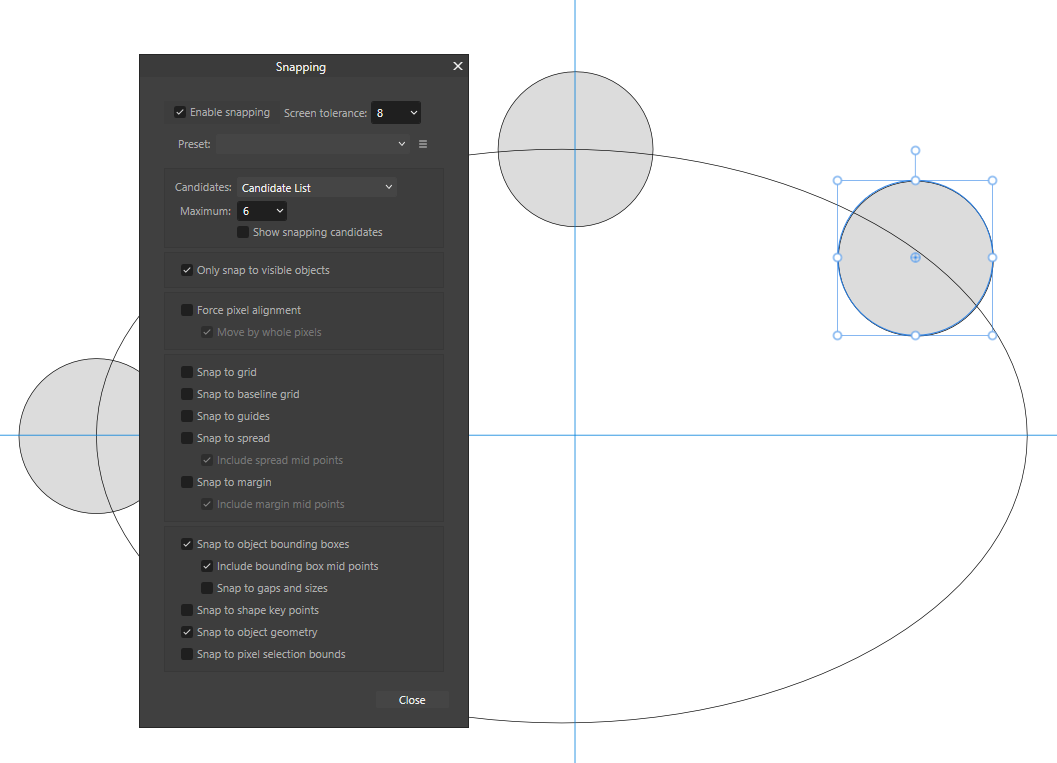The image size is (1057, 763).
Task: Turn on Force pixel alignment
Action: pos(187,310)
